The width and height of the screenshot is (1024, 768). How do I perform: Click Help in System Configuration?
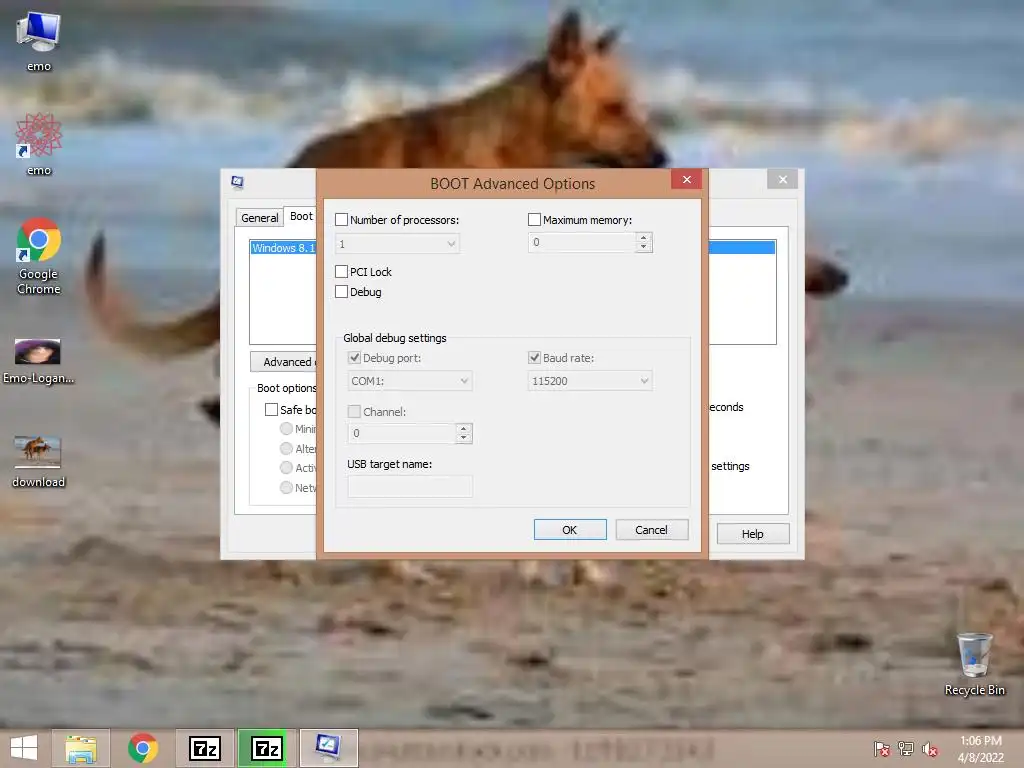point(753,534)
